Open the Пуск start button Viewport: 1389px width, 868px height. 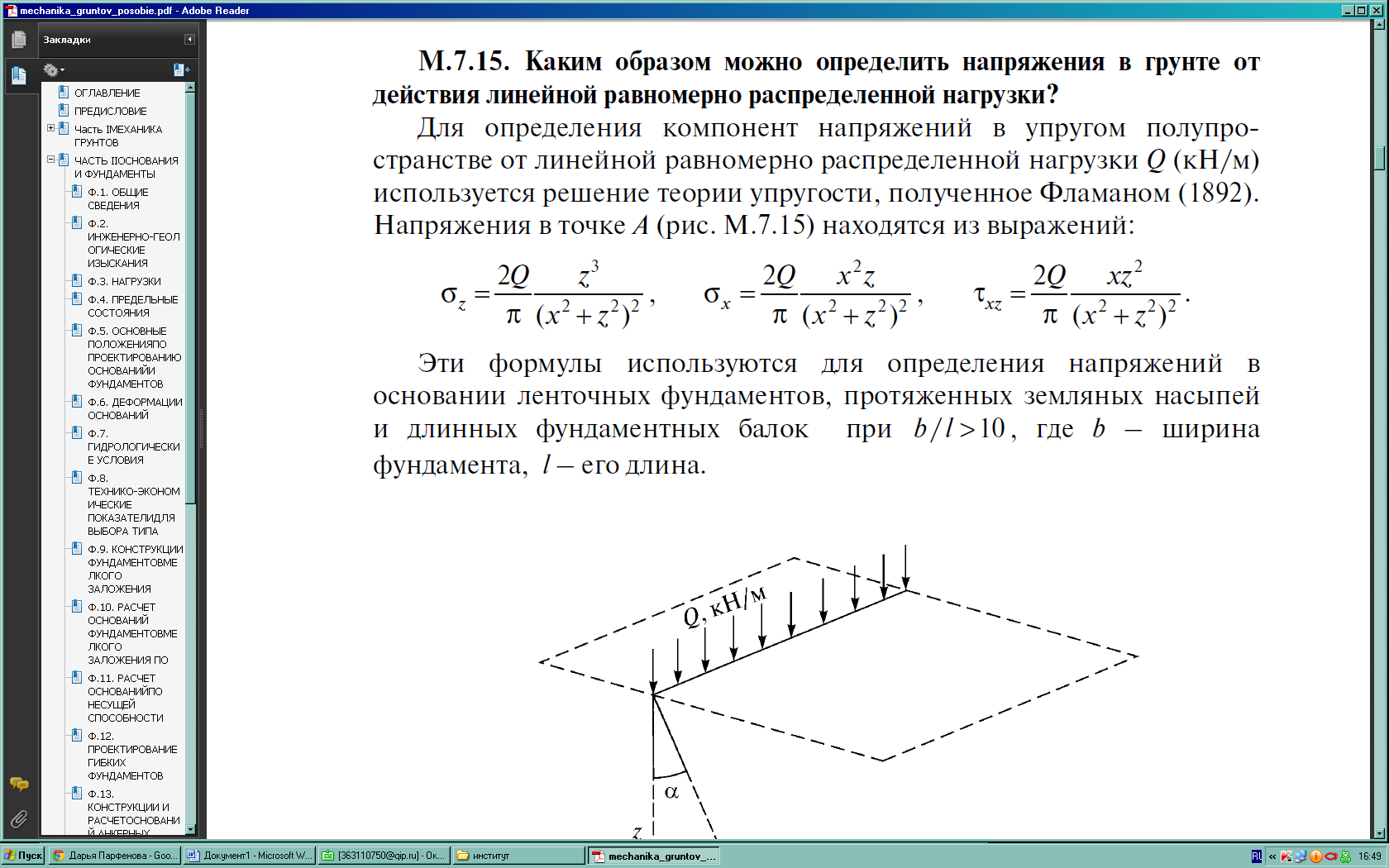(x=23, y=856)
